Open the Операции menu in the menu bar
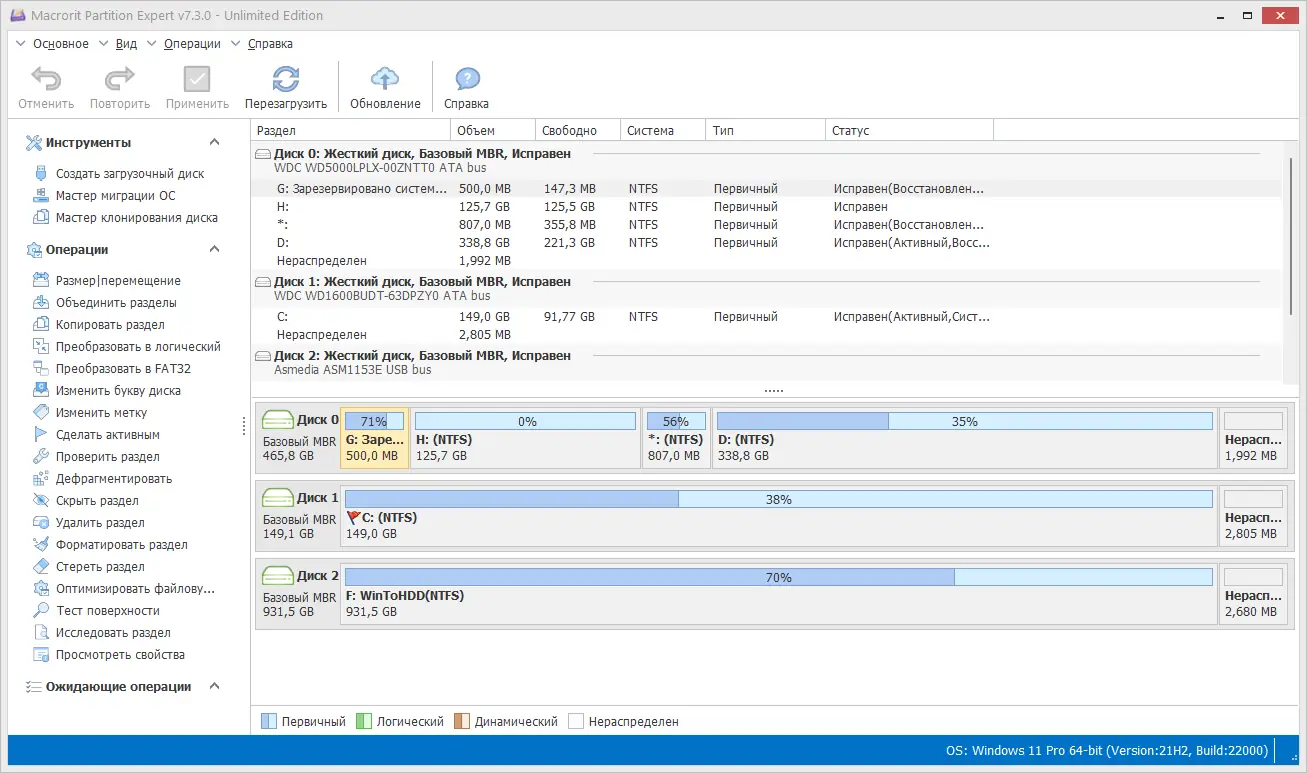Viewport: 1307px width, 773px height. (191, 43)
